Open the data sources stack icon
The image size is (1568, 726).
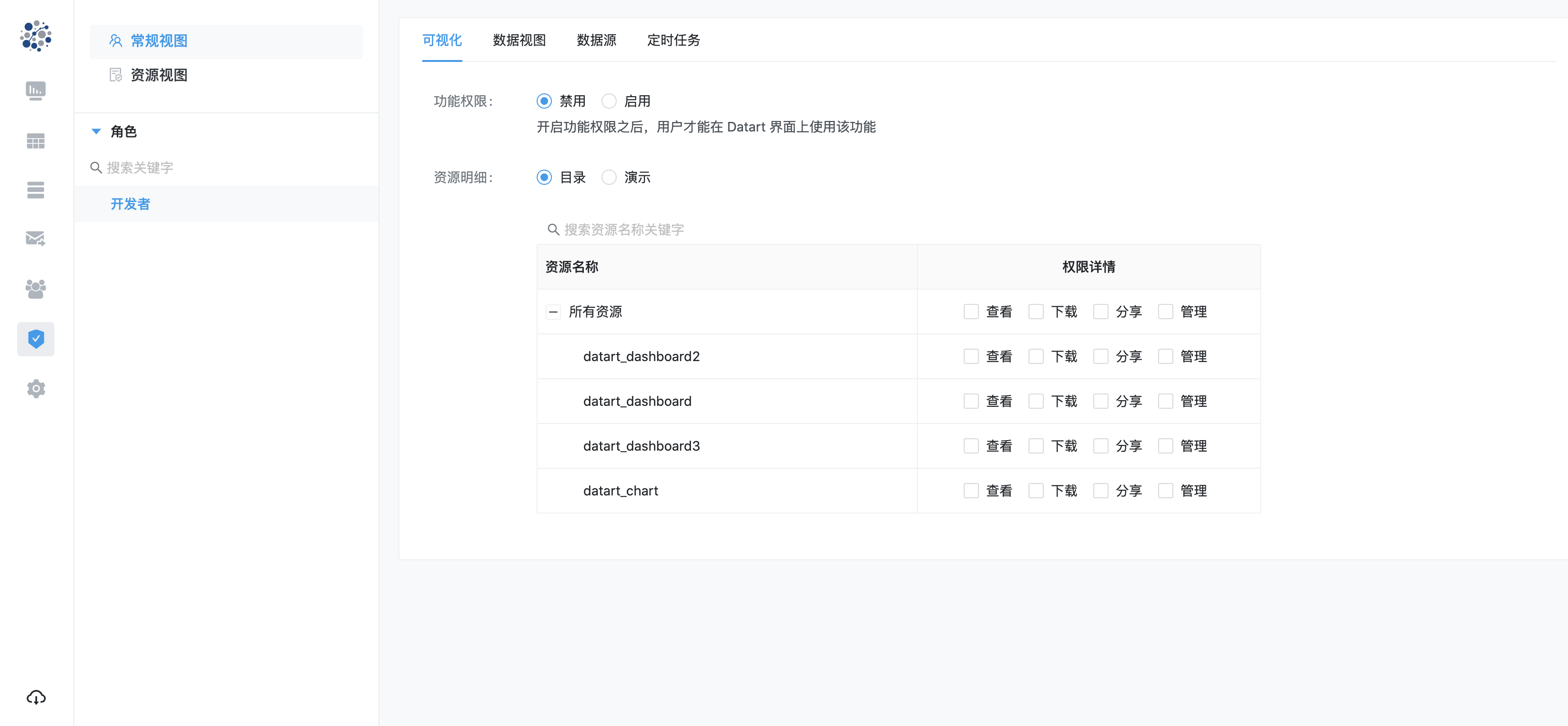tap(35, 190)
